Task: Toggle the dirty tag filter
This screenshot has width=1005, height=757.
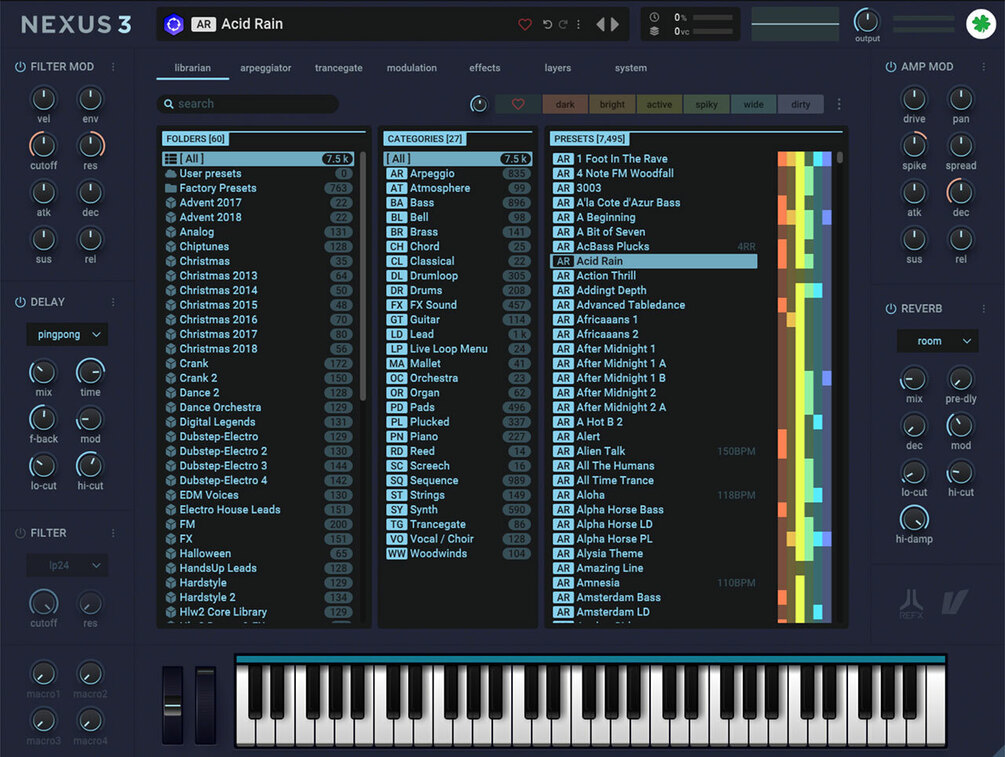Action: tap(801, 104)
